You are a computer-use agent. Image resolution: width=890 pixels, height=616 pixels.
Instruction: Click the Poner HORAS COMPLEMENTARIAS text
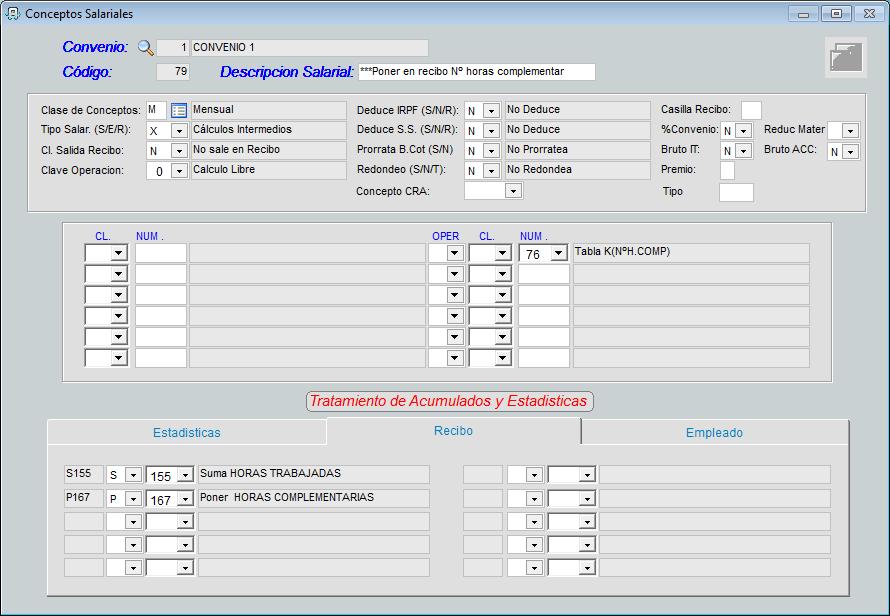287,497
